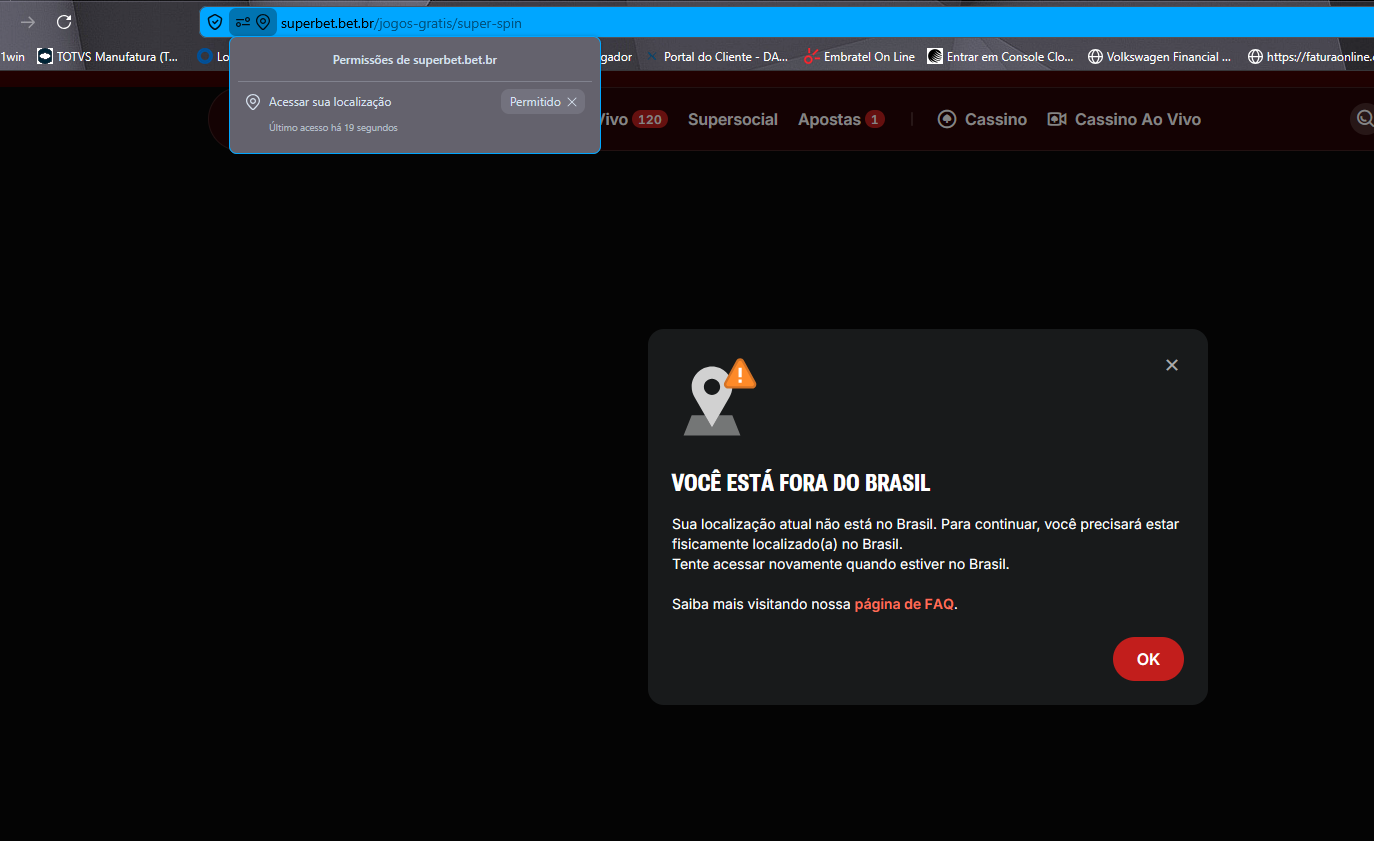The width and height of the screenshot is (1374, 841).
Task: Click the spade chip icon beside Cassino
Action: (x=947, y=119)
